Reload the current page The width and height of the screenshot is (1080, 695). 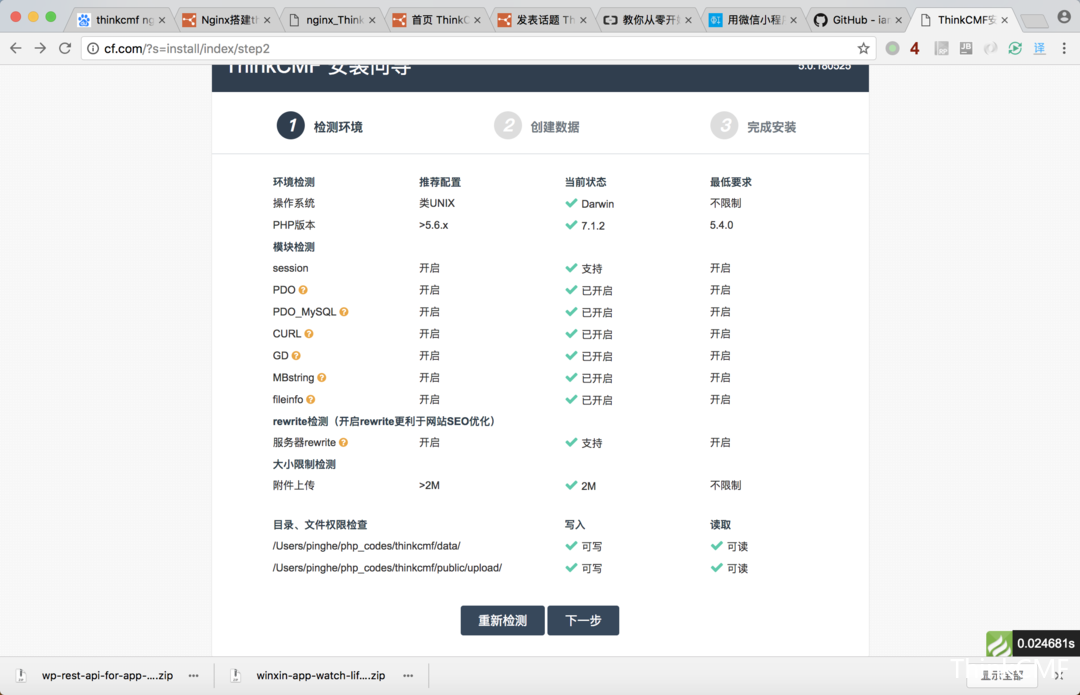[x=65, y=48]
